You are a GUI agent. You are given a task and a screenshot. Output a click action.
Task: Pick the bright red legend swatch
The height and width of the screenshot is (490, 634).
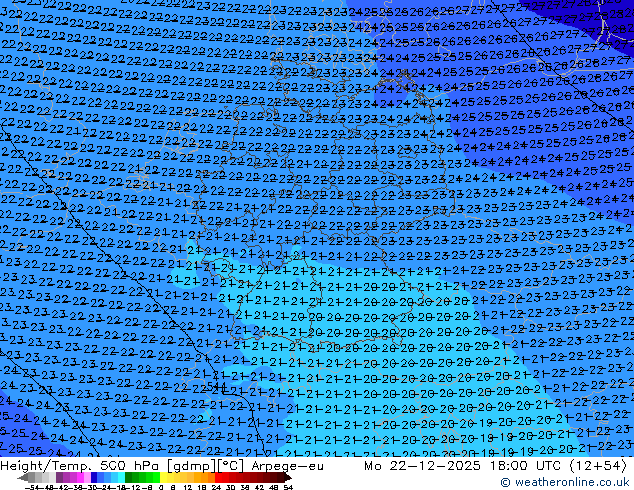pos(218,477)
